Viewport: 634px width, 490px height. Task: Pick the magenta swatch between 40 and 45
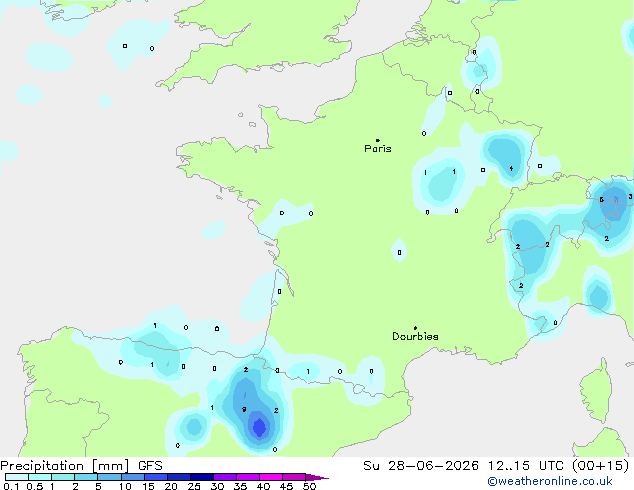point(271,477)
